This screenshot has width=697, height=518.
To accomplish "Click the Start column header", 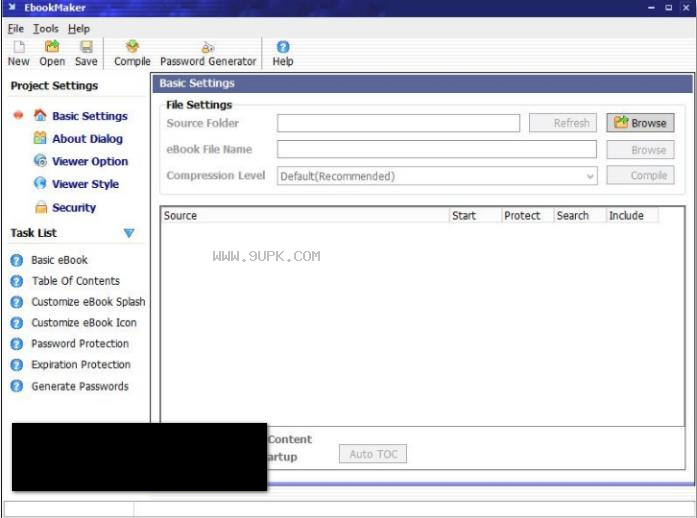I will [475, 216].
